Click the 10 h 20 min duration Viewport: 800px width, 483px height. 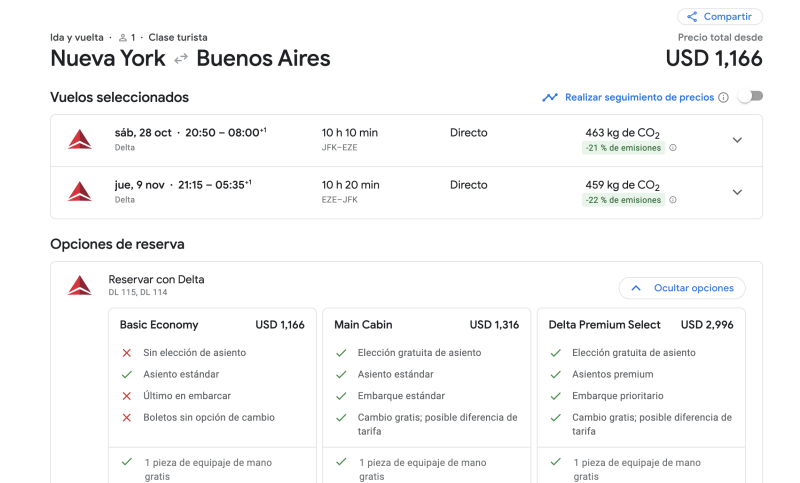click(x=351, y=185)
